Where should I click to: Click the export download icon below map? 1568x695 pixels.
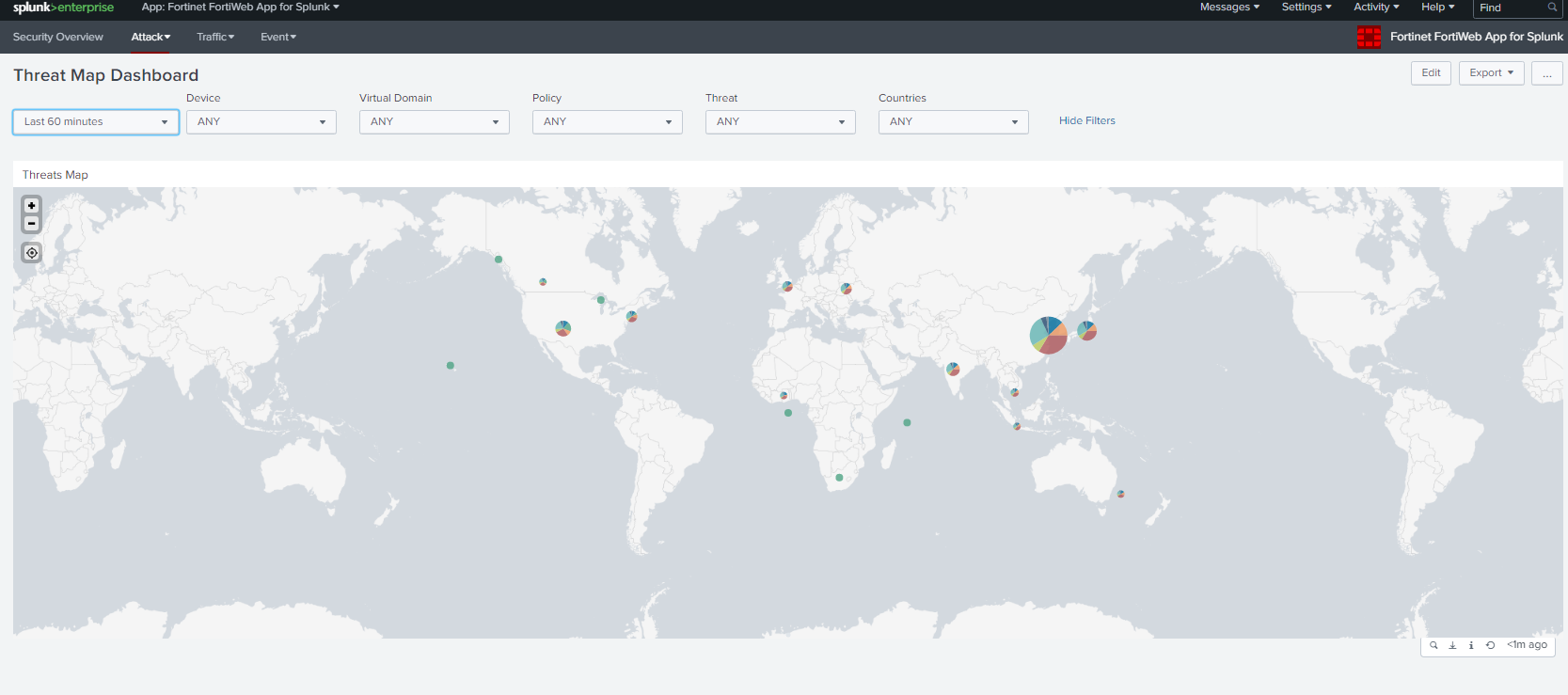1452,645
